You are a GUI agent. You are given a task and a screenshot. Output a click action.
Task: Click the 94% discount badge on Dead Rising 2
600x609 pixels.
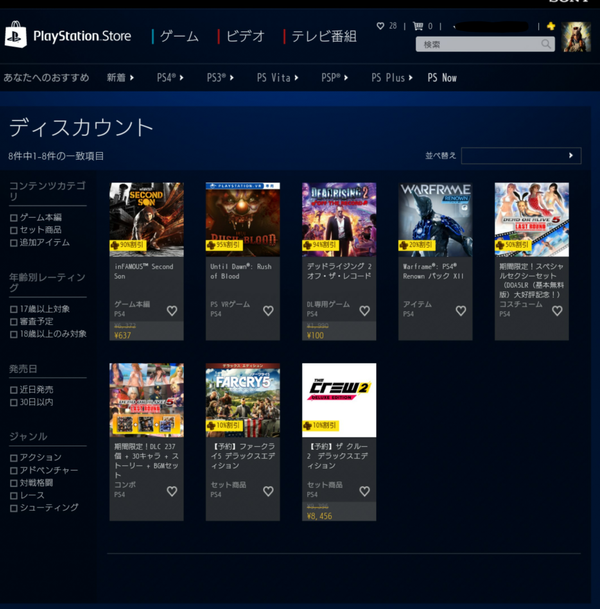(320, 245)
